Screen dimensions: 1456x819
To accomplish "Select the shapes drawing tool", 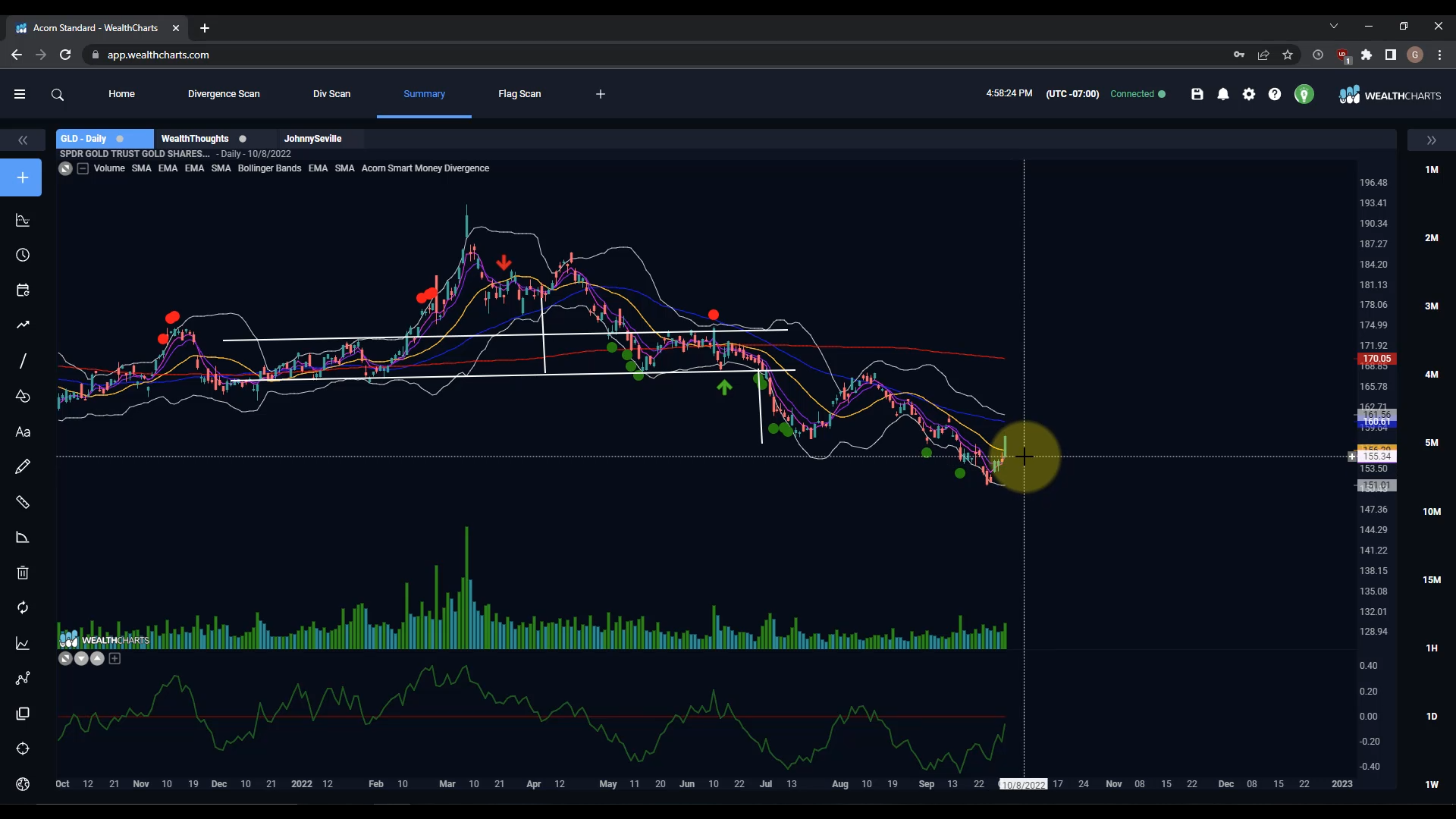I will pyautogui.click(x=23, y=397).
